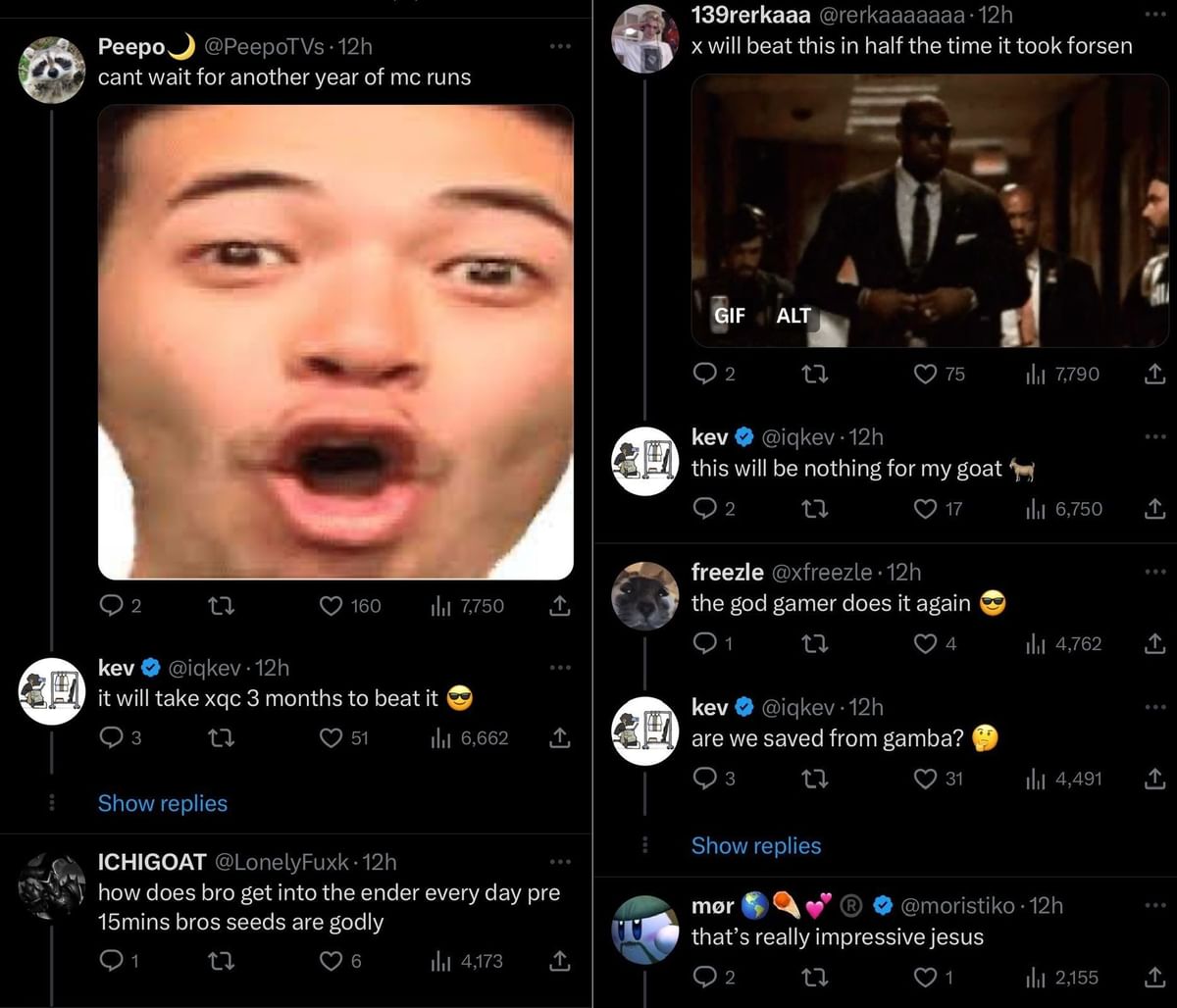Share 139rerkaaa's GIF tweet
This screenshot has height=1008, width=1177.
coord(1155,374)
